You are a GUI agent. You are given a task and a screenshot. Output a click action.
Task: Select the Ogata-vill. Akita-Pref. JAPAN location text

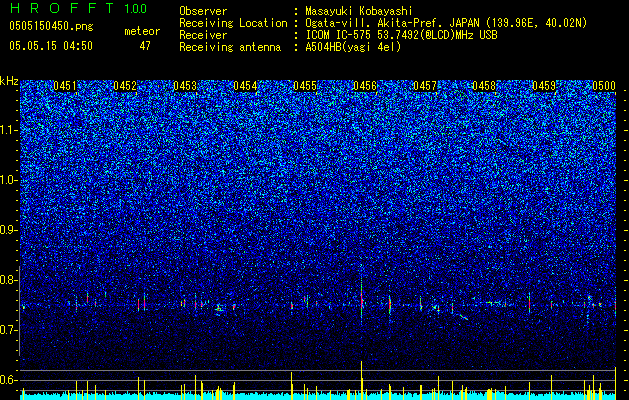click(x=446, y=23)
